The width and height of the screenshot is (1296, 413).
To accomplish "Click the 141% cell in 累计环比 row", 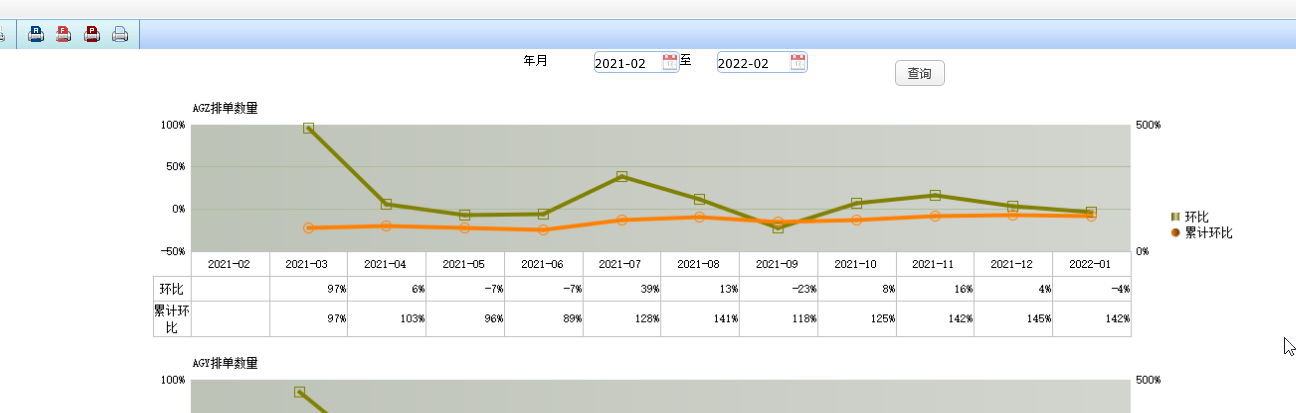I will [x=700, y=319].
